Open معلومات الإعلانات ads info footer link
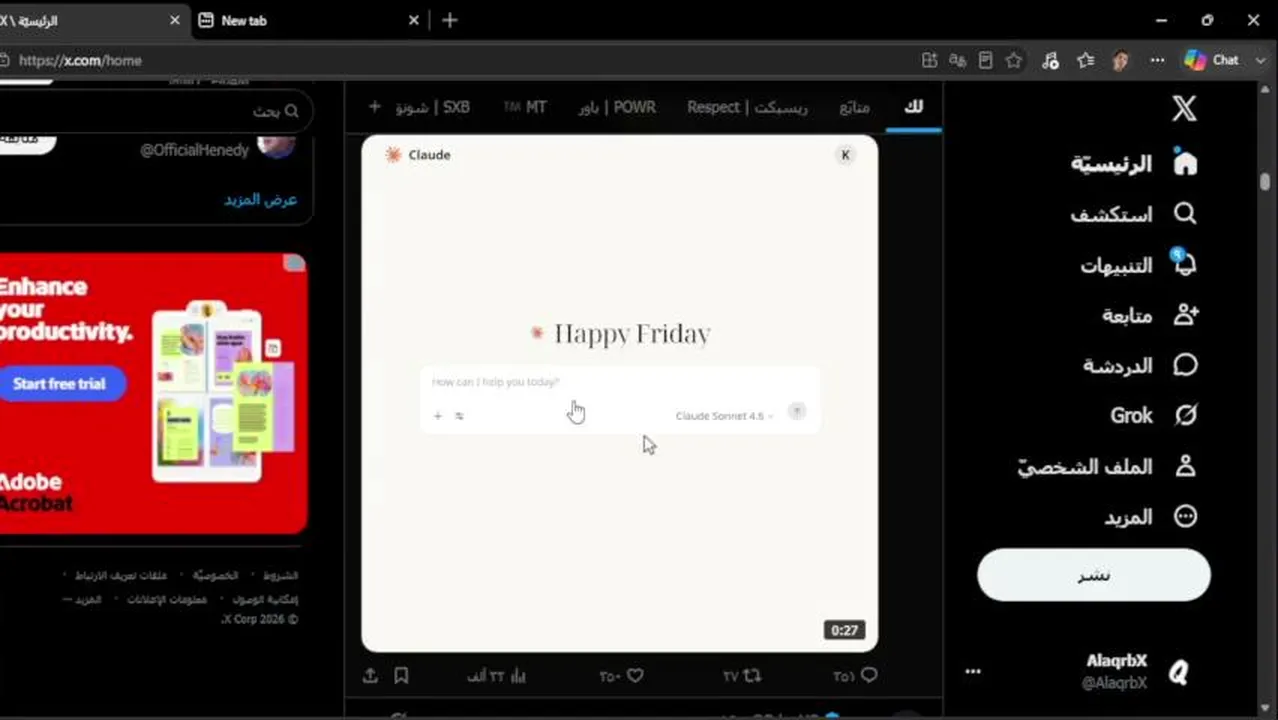The image size is (1278, 720). [166, 599]
